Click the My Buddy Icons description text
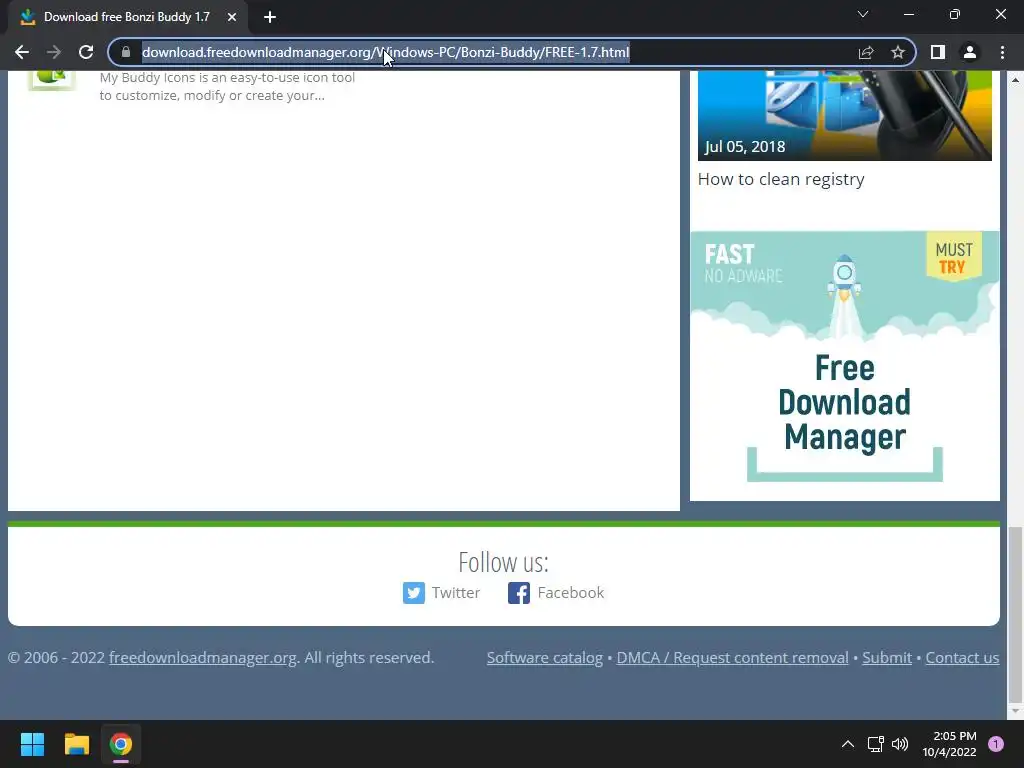The height and width of the screenshot is (768, 1024). (227, 87)
